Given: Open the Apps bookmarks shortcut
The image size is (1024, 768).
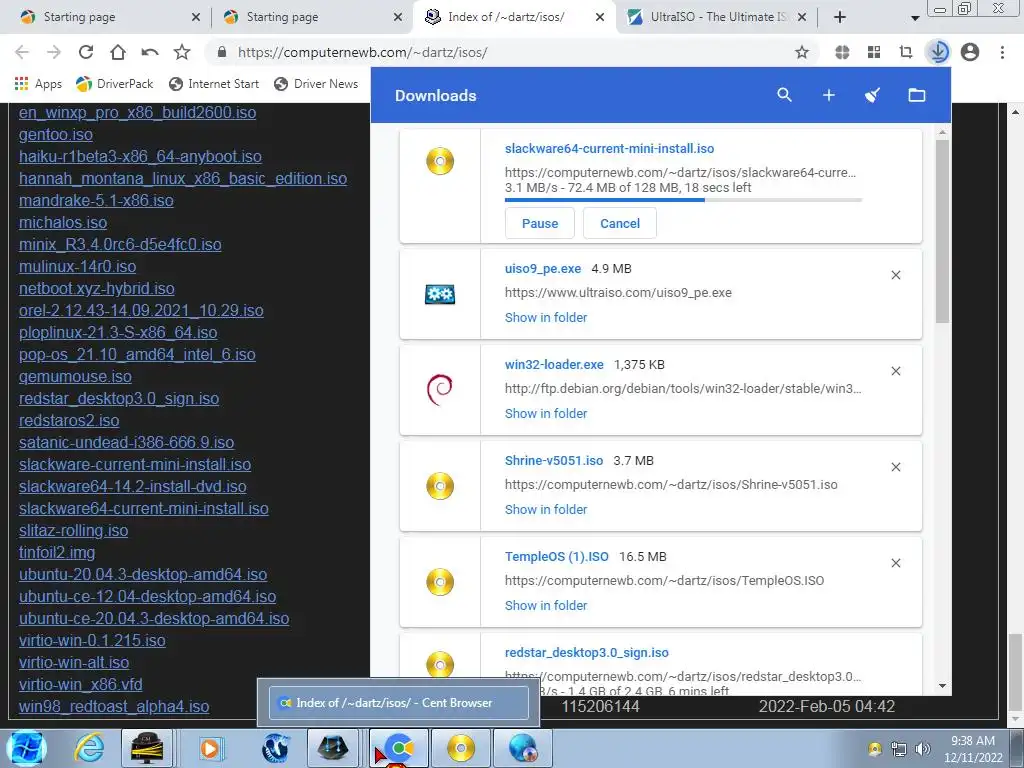Looking at the screenshot, I should 38,84.
